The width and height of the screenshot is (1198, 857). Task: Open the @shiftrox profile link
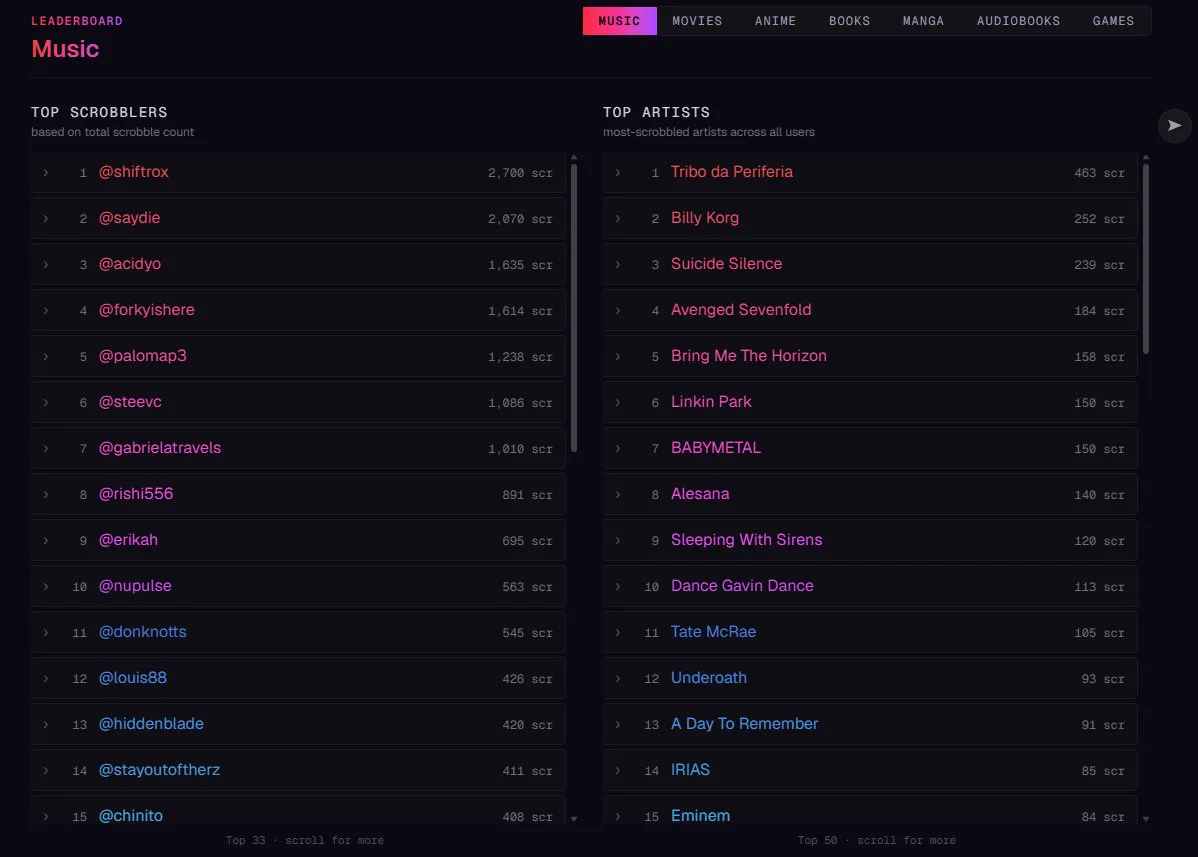pos(134,172)
